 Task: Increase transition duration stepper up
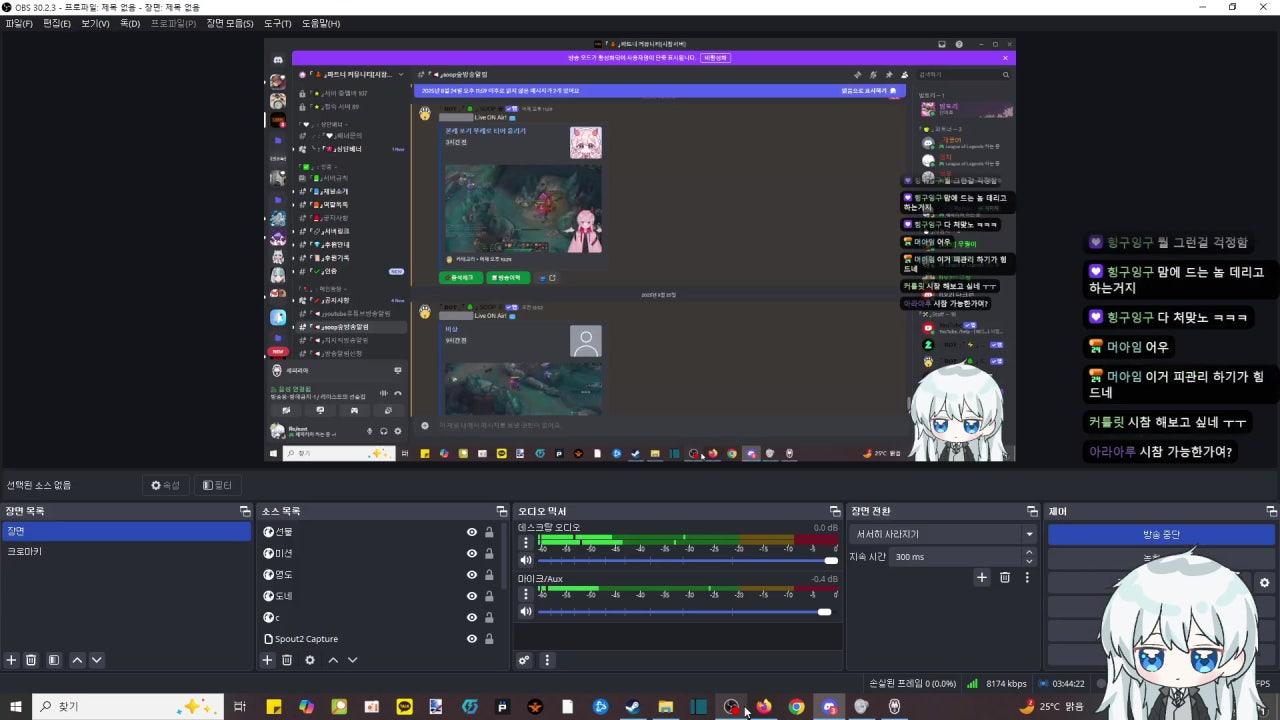tap(1031, 552)
